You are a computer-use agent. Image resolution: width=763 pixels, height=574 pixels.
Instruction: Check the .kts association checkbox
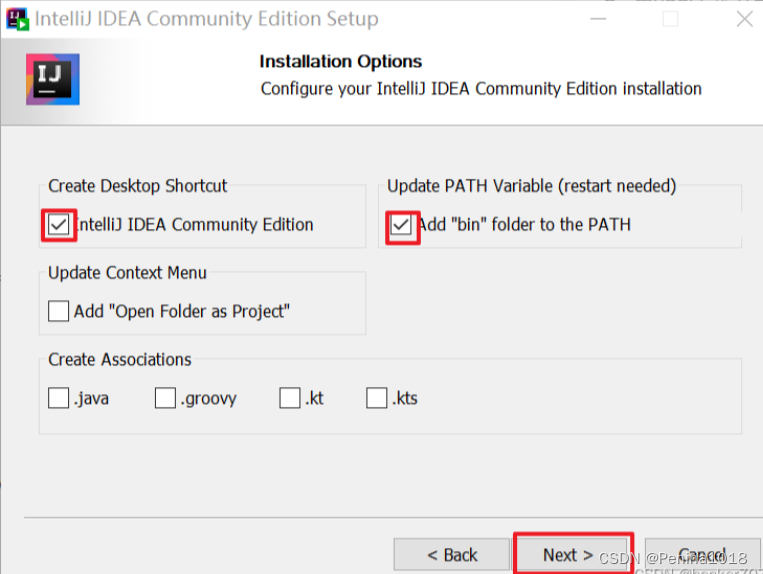(x=377, y=398)
